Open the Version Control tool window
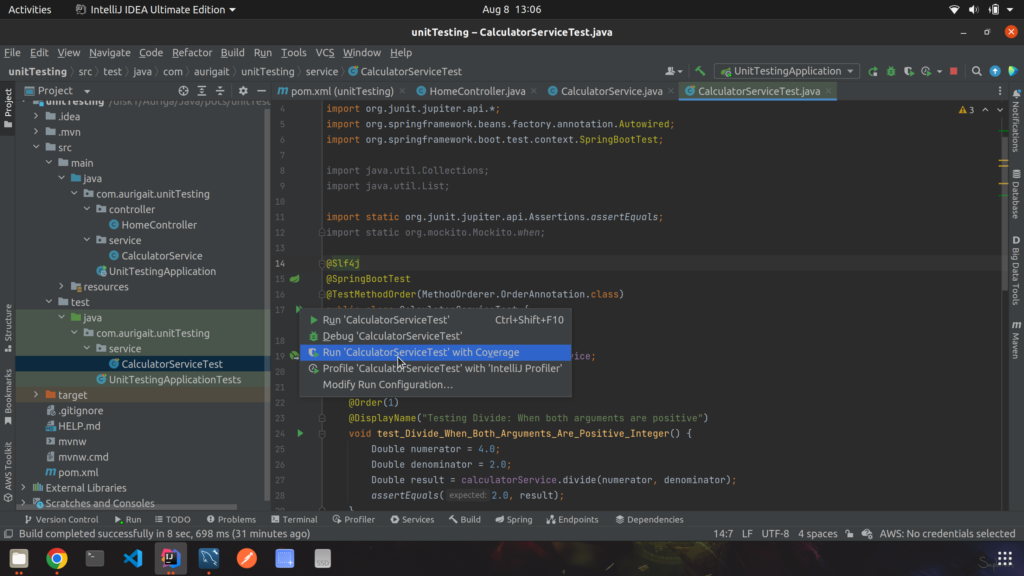The width and height of the screenshot is (1024, 576). tap(61, 520)
